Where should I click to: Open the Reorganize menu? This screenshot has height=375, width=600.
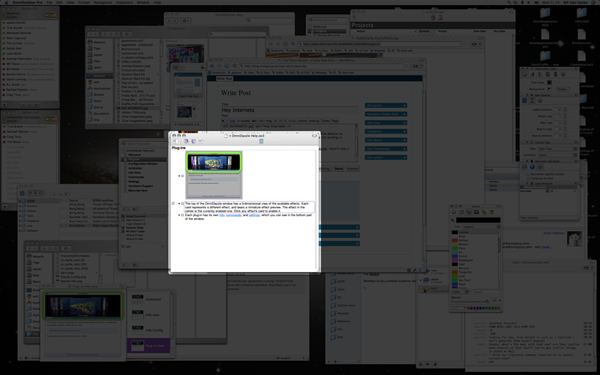[x=103, y=2]
